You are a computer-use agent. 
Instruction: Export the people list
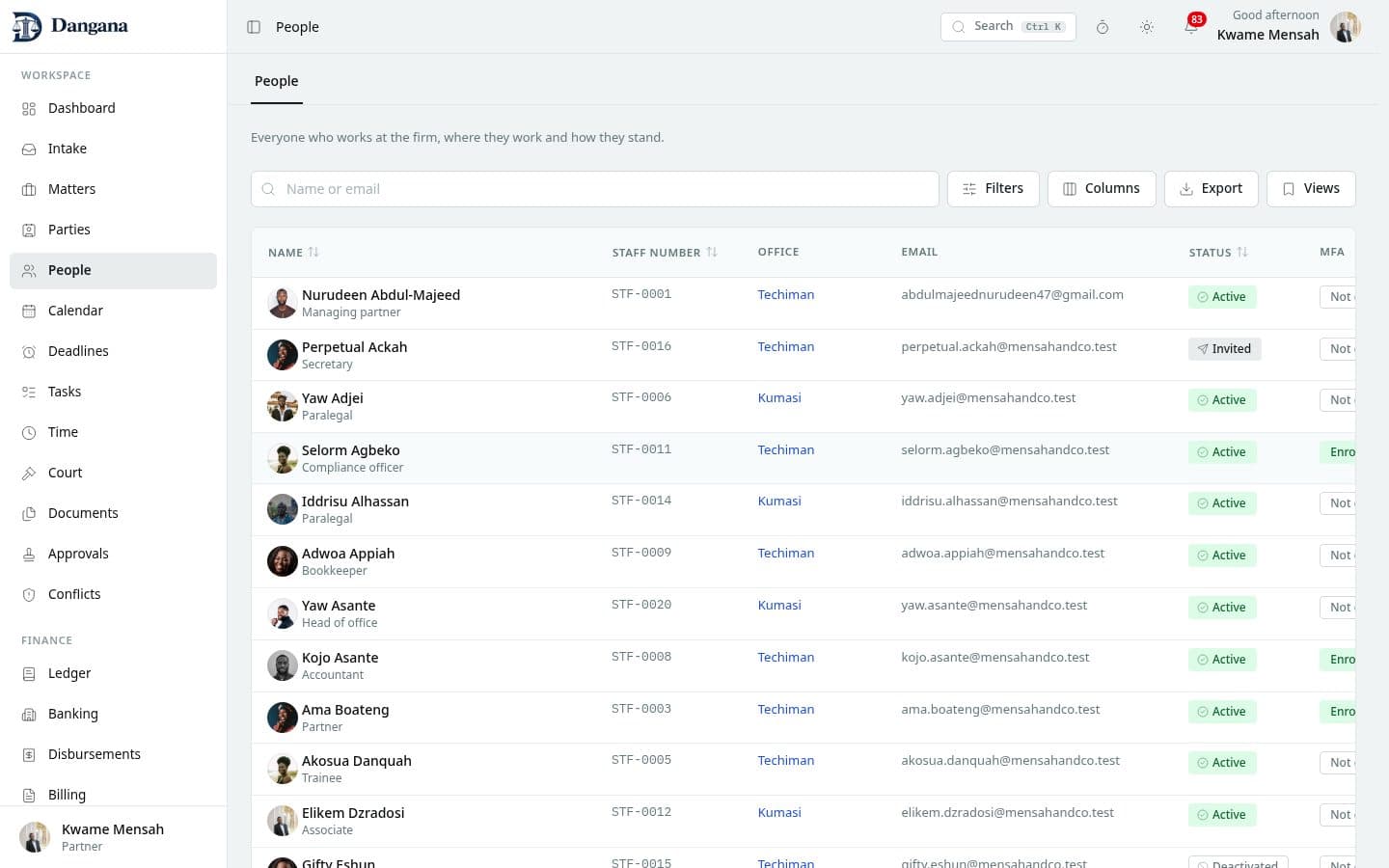pyautogui.click(x=1211, y=189)
